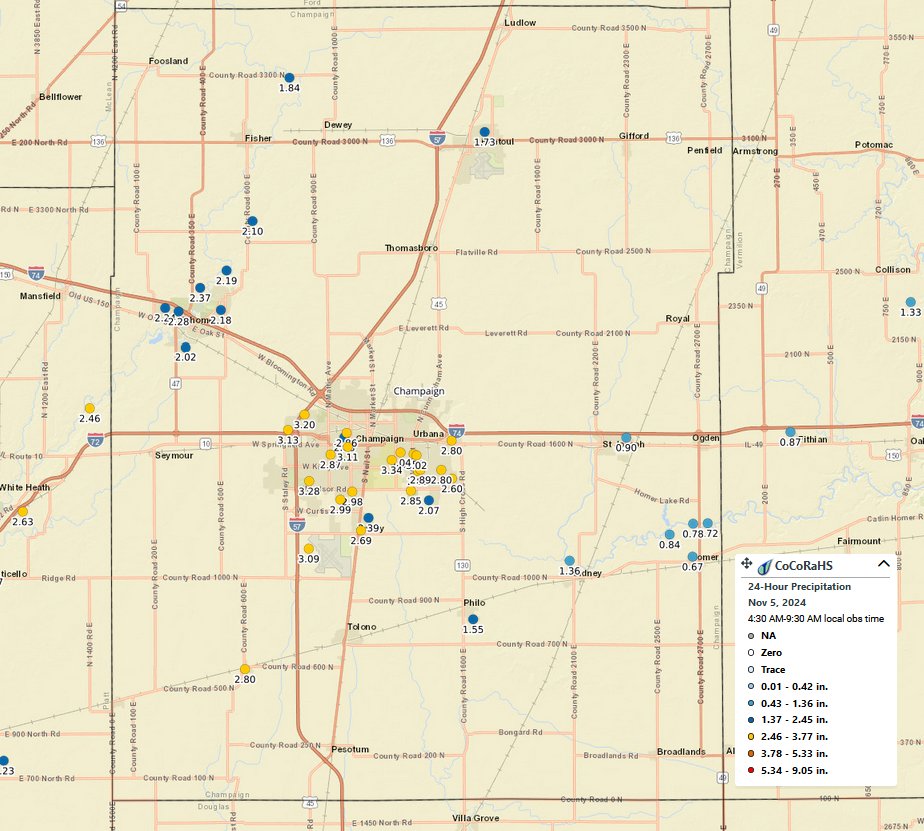Image resolution: width=924 pixels, height=831 pixels.
Task: Click the 2.69 yellow marker
Action: [361, 530]
